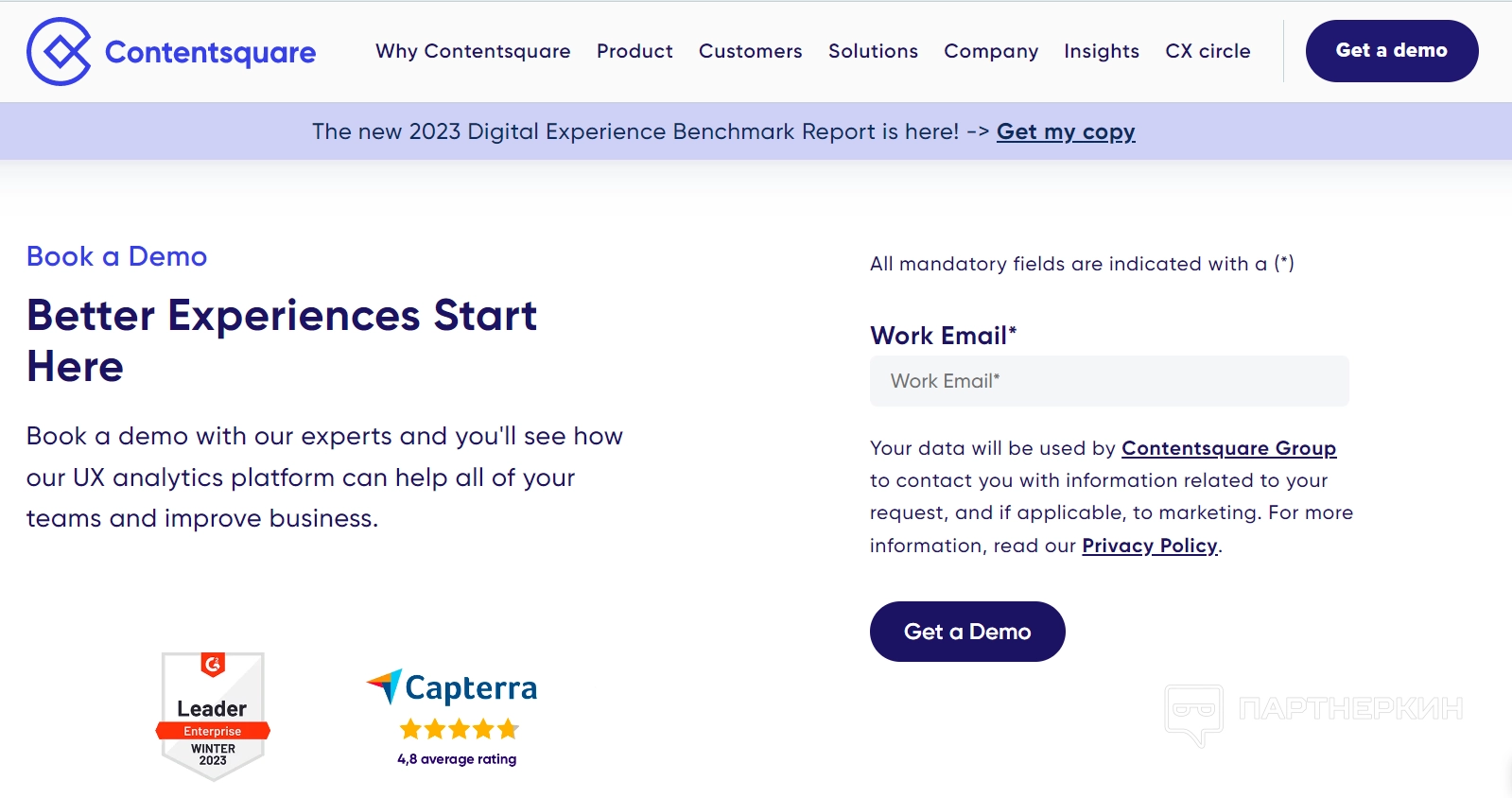Image resolution: width=1512 pixels, height=798 pixels.
Task: Open the Contentsquare Group link
Action: click(x=1228, y=448)
